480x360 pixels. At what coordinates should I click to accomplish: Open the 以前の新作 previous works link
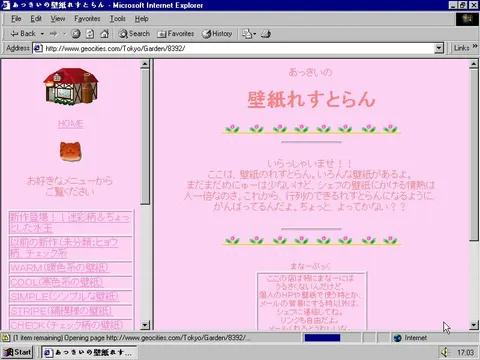click(63, 248)
